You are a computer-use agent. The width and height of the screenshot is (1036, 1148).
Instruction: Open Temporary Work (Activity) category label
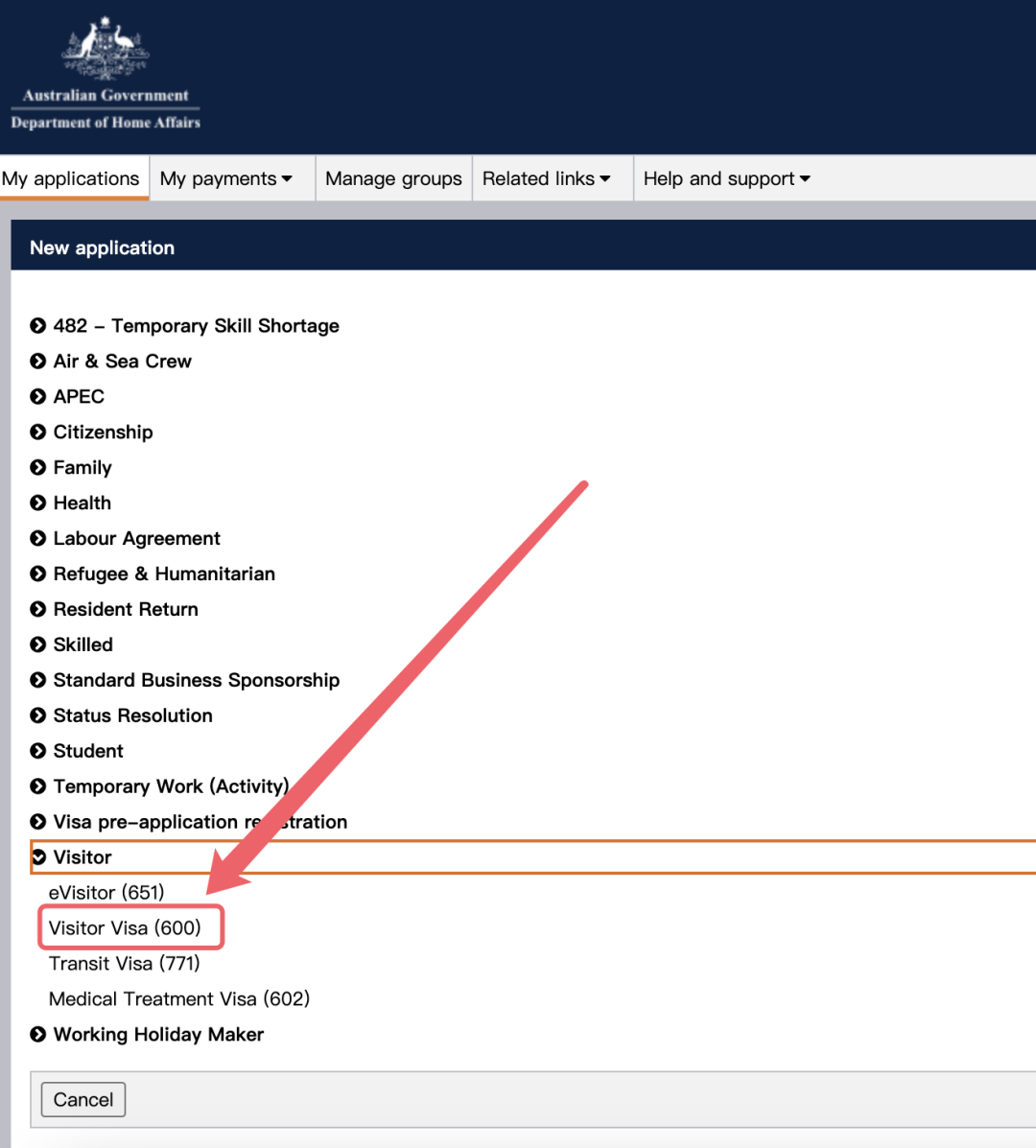pos(172,786)
